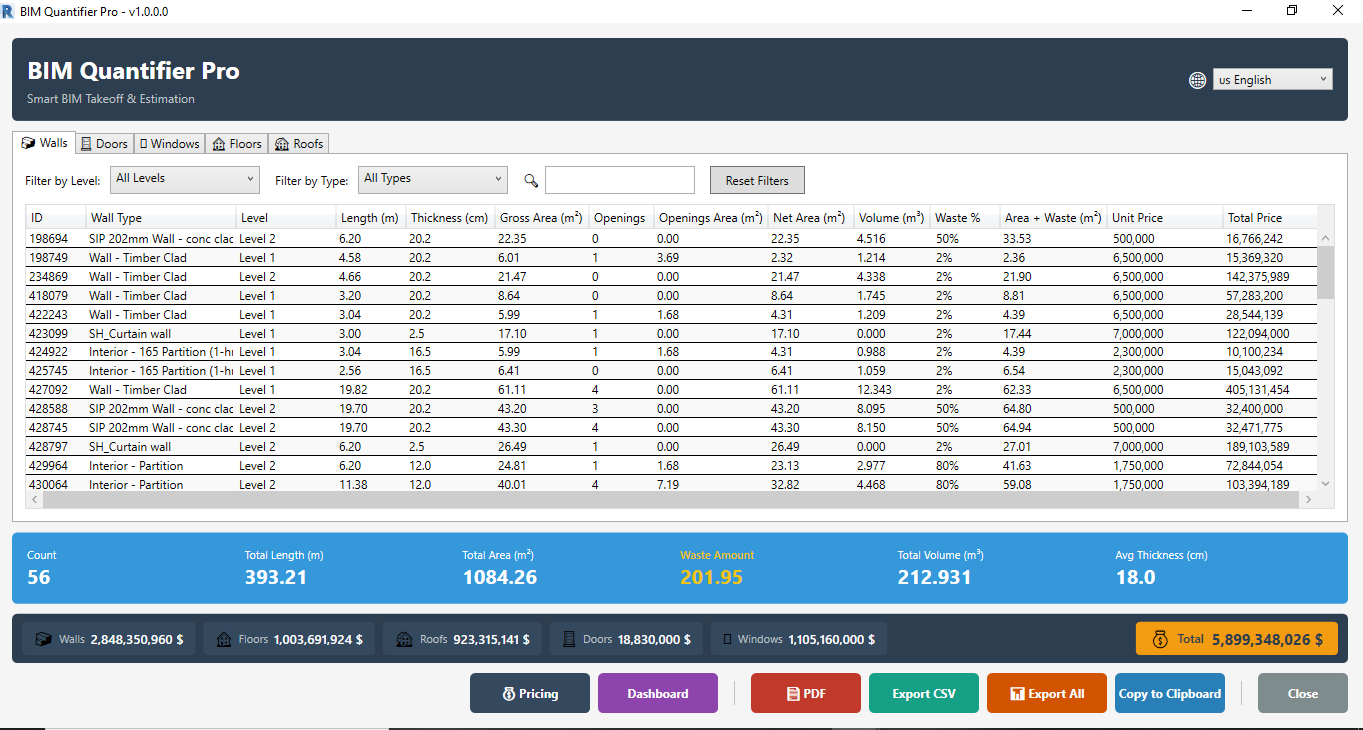Click the Total money bag icon
Image resolution: width=1363 pixels, height=730 pixels.
[1159, 639]
